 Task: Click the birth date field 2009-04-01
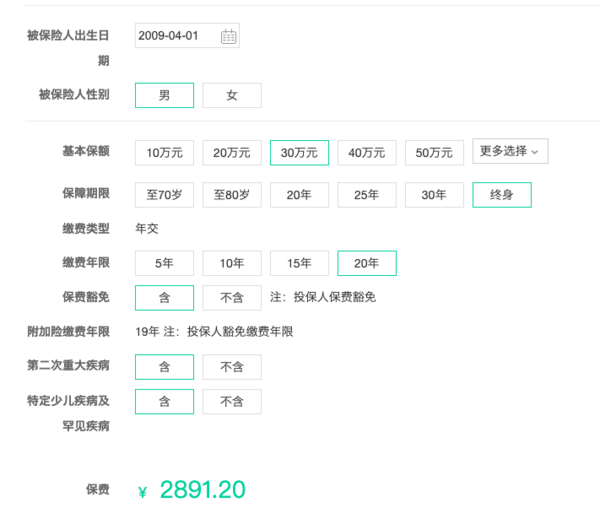coord(187,36)
